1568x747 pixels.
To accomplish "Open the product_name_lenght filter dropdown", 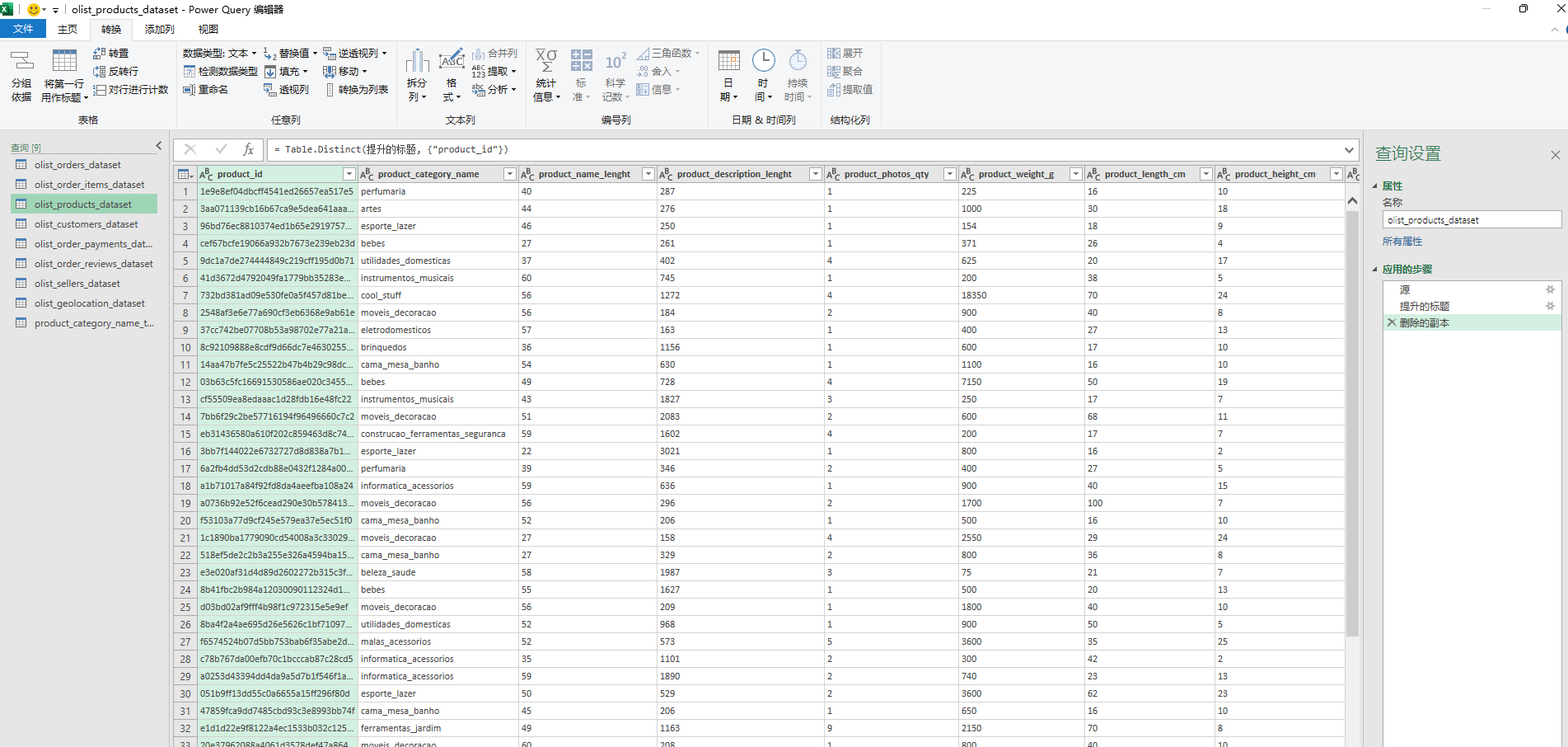I will click(648, 174).
